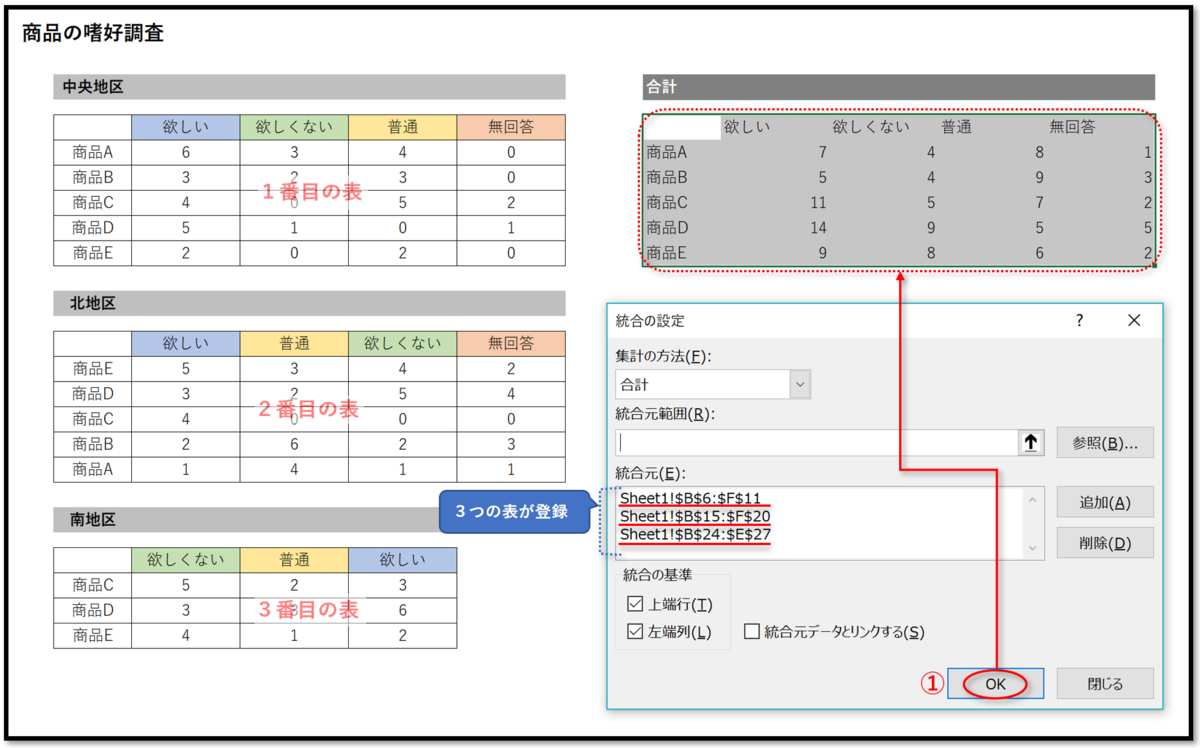Click the 追加(A) button
Viewport: 1200px width, 748px height.
1104,501
